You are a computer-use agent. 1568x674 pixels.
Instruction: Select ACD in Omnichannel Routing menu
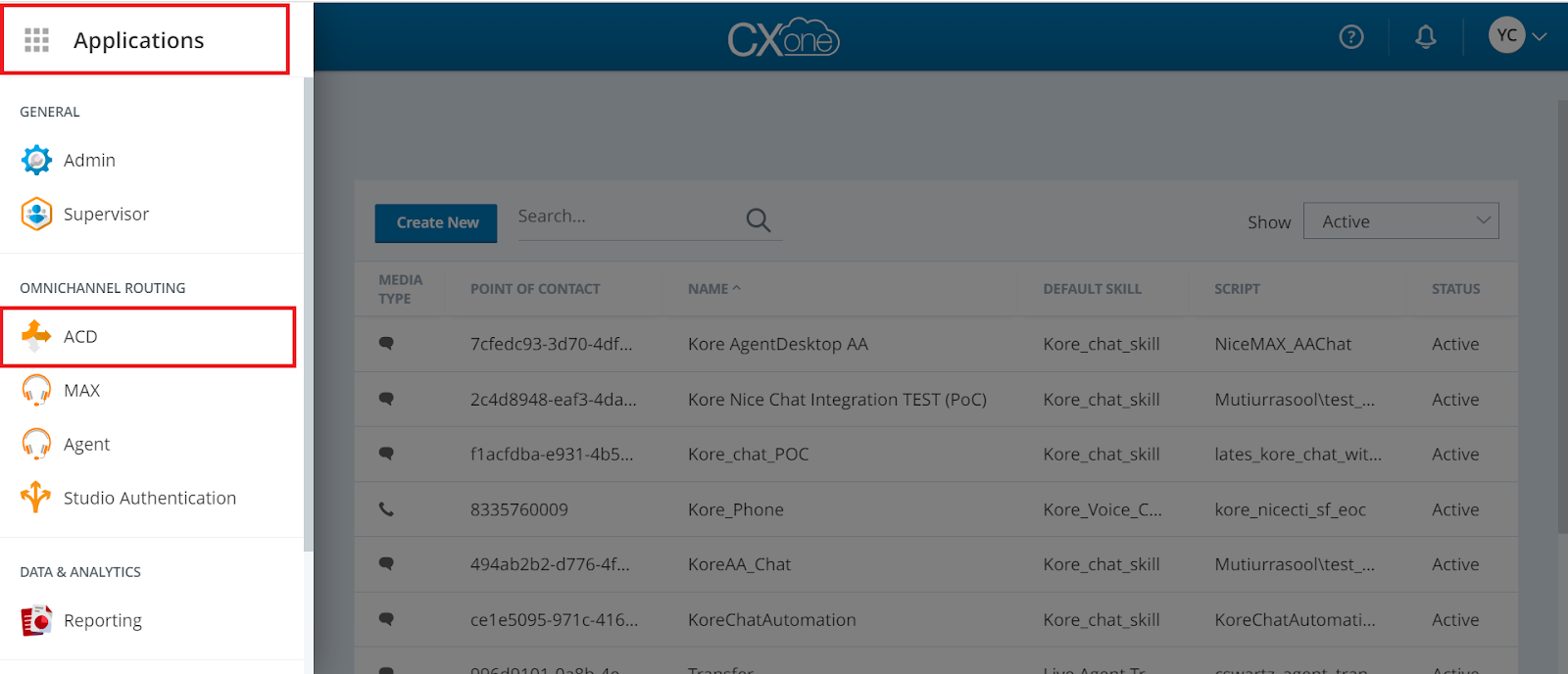coord(80,337)
